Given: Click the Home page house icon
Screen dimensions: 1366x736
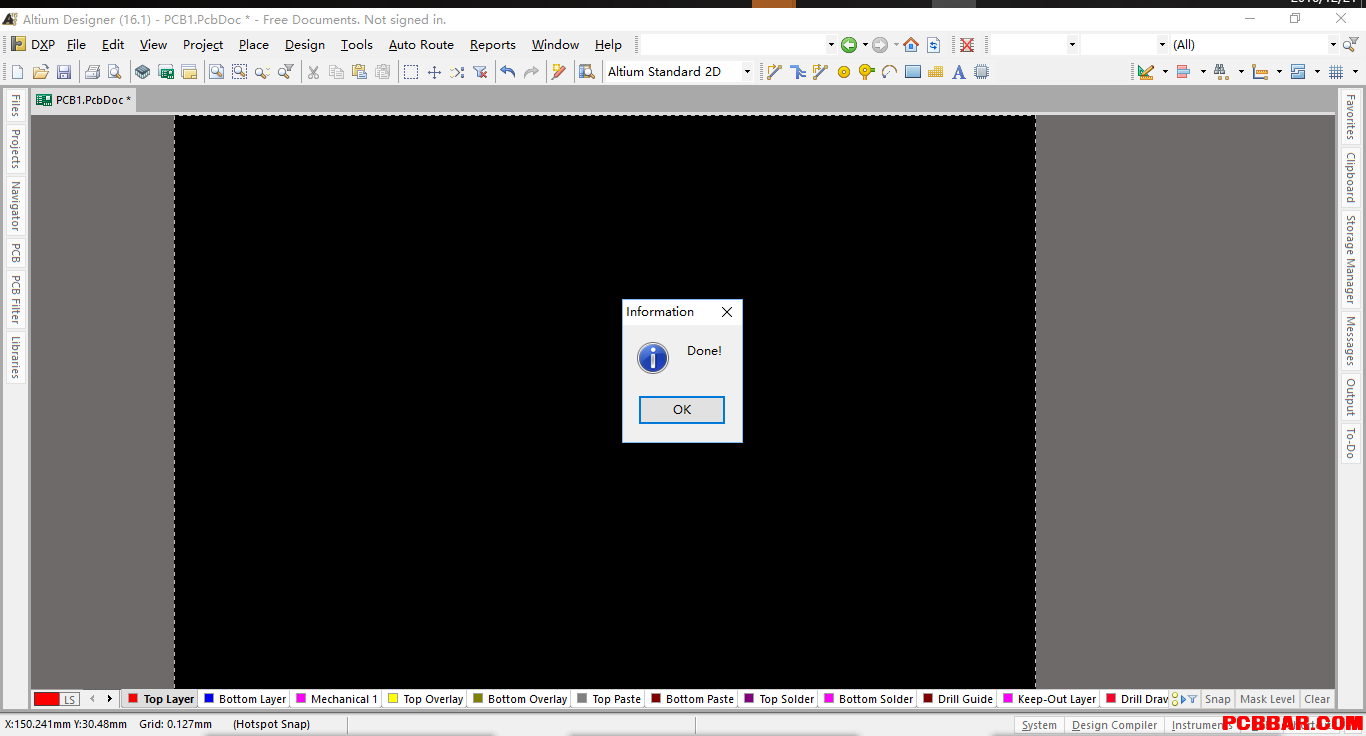Looking at the screenshot, I should click(910, 45).
